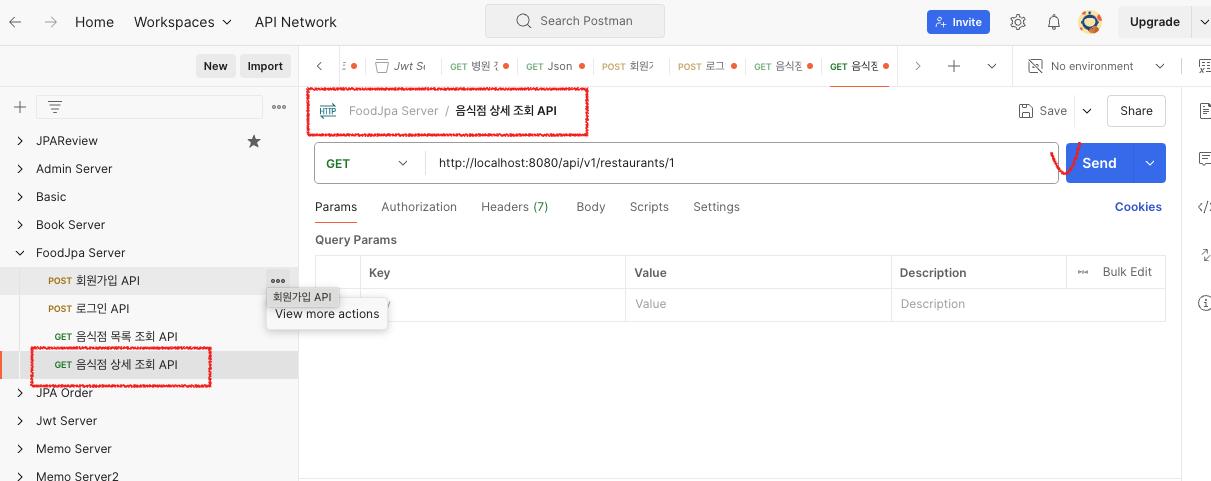Switch to the Settings request tab
Image resolution: width=1211 pixels, height=481 pixels.
[717, 207]
